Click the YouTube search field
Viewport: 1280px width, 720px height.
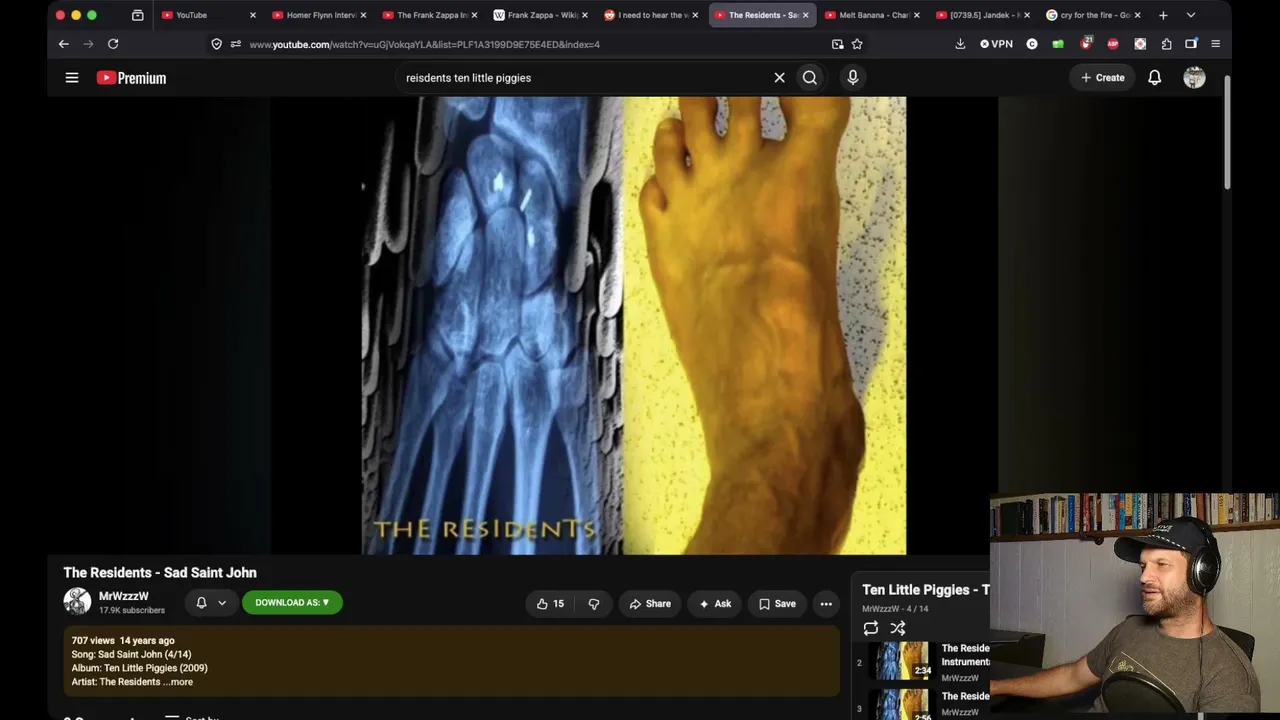[585, 77]
